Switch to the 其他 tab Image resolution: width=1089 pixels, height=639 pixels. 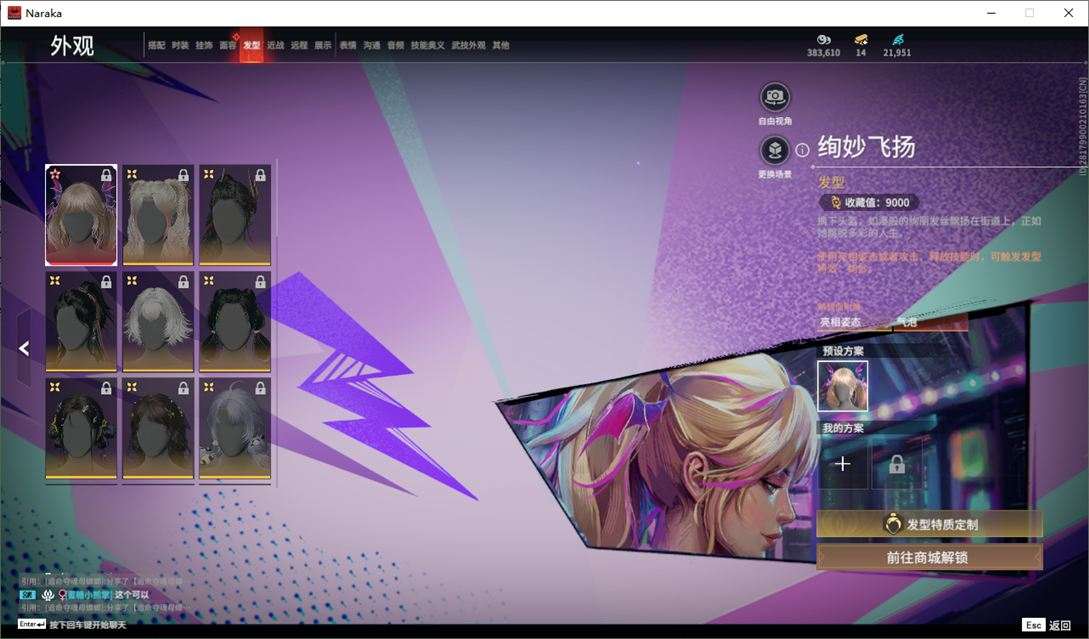pos(501,45)
